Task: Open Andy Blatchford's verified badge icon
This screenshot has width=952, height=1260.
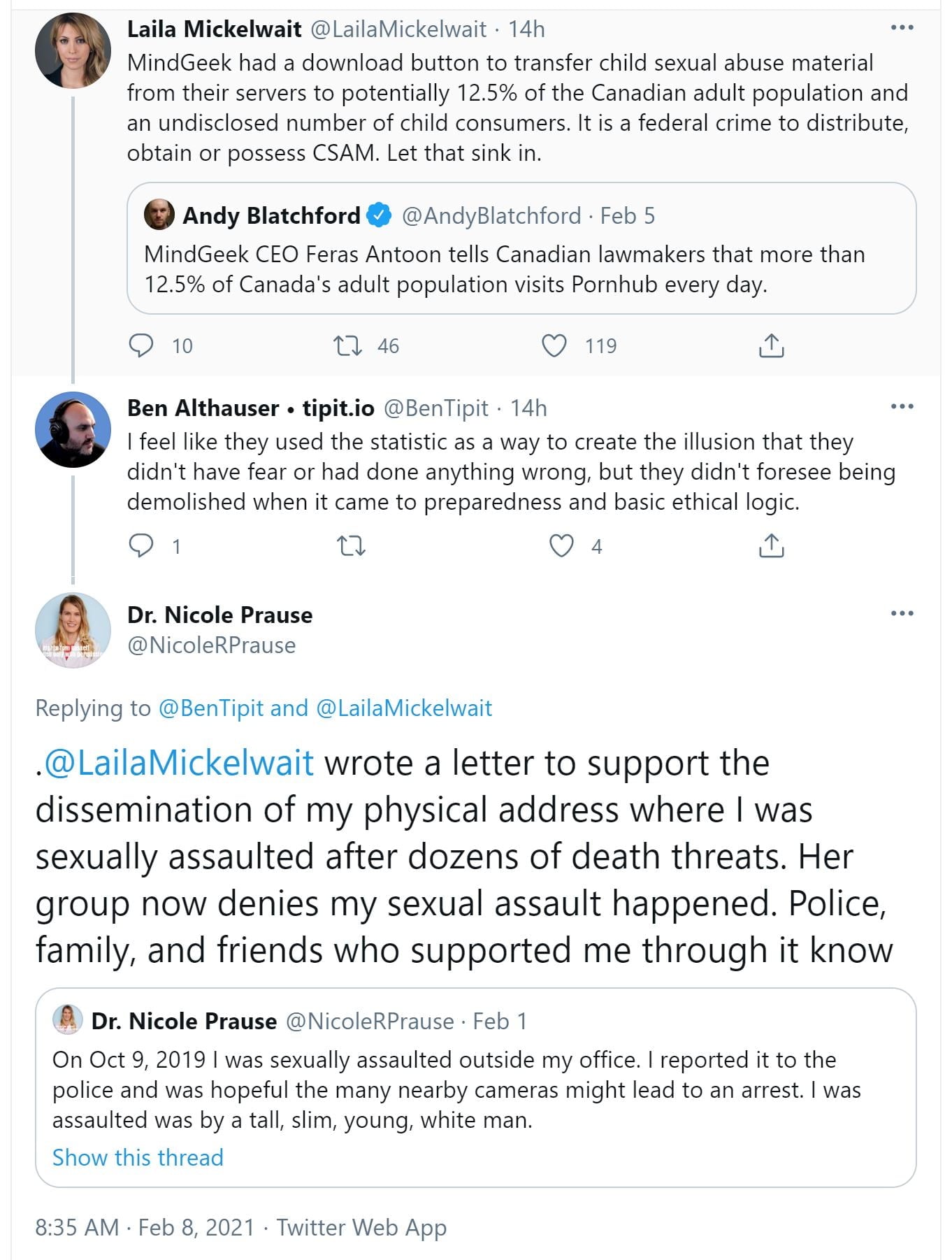Action: tap(379, 216)
